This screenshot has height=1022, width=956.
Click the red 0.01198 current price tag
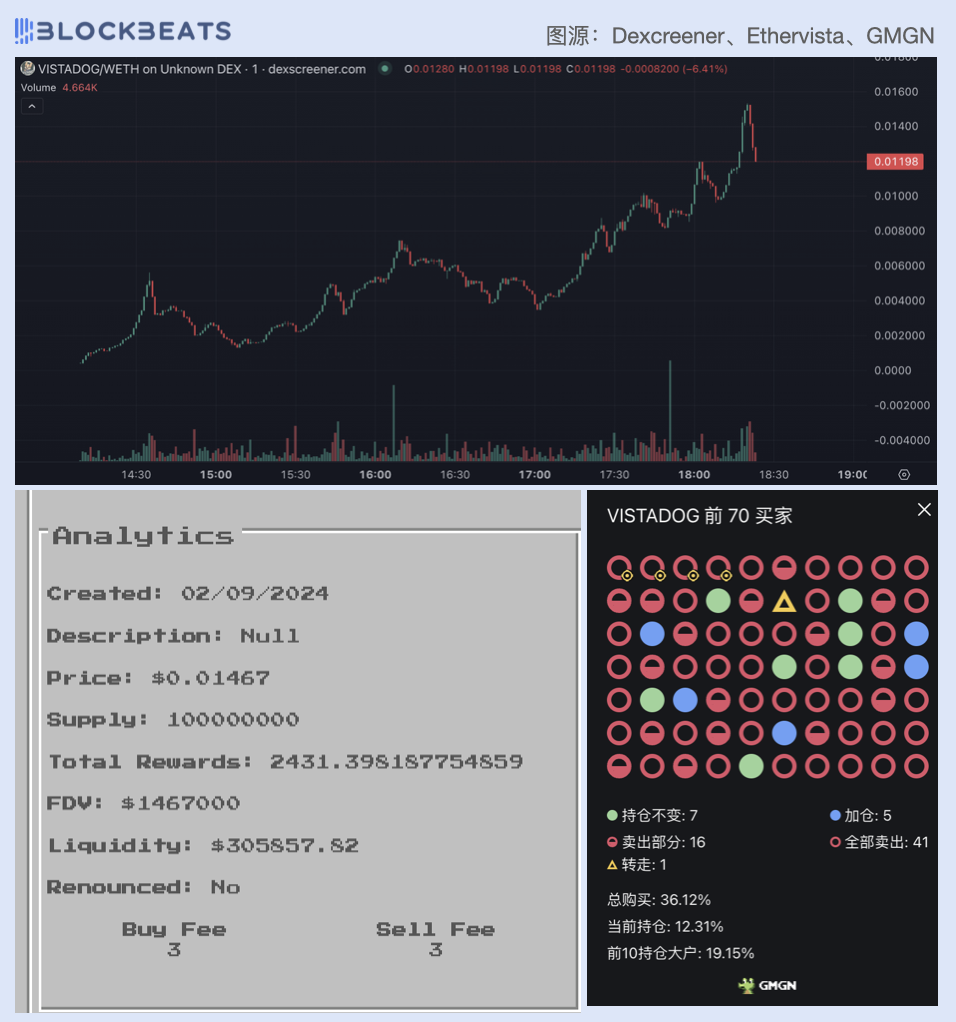(895, 161)
